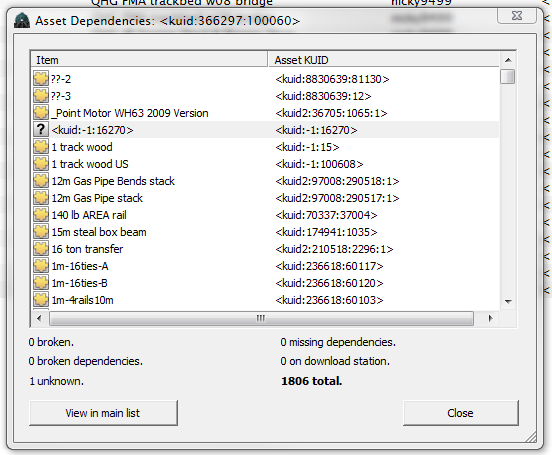Select the 15m steal box beam item

pos(99,232)
